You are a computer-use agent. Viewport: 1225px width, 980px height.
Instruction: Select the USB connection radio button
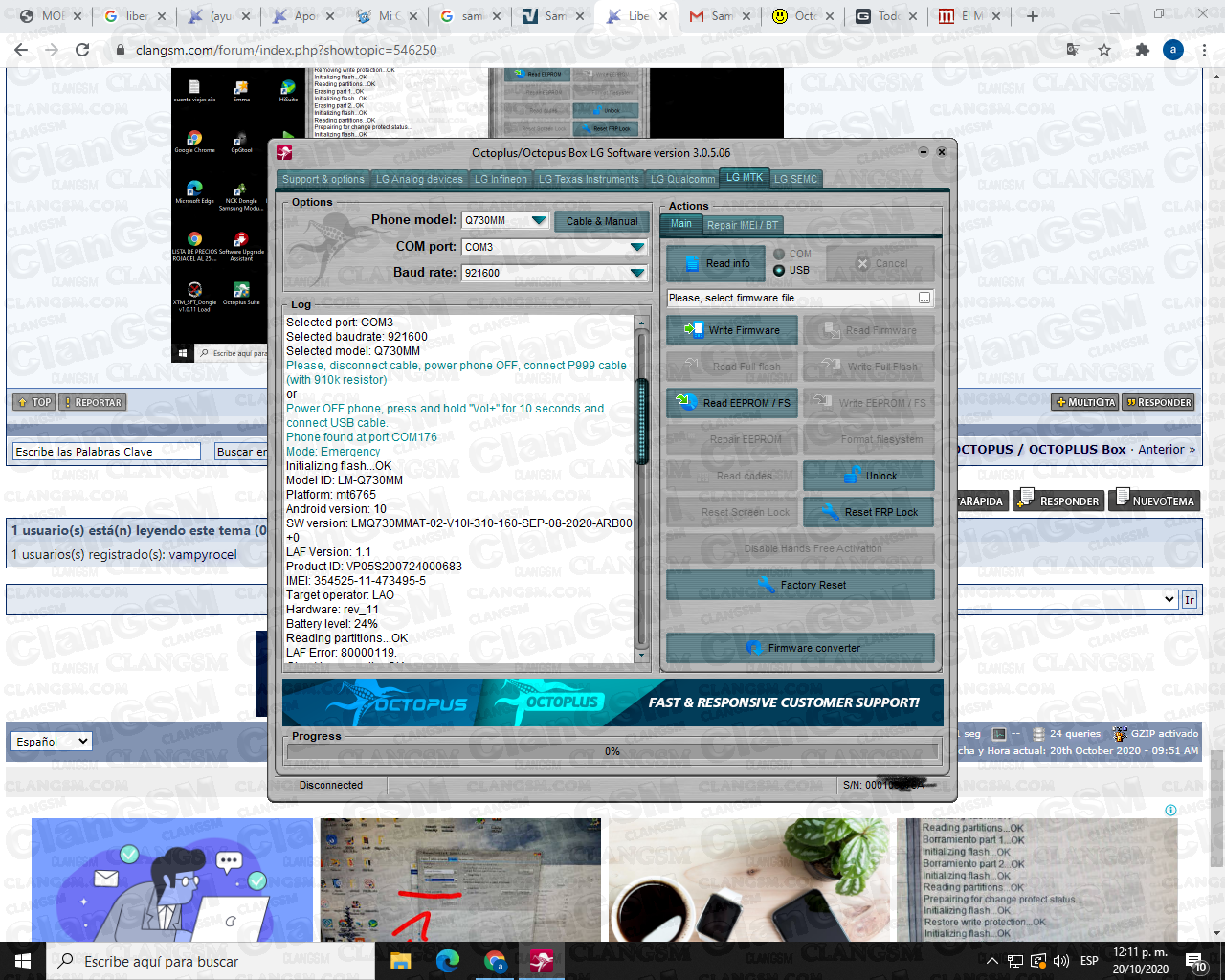pyautogui.click(x=779, y=270)
